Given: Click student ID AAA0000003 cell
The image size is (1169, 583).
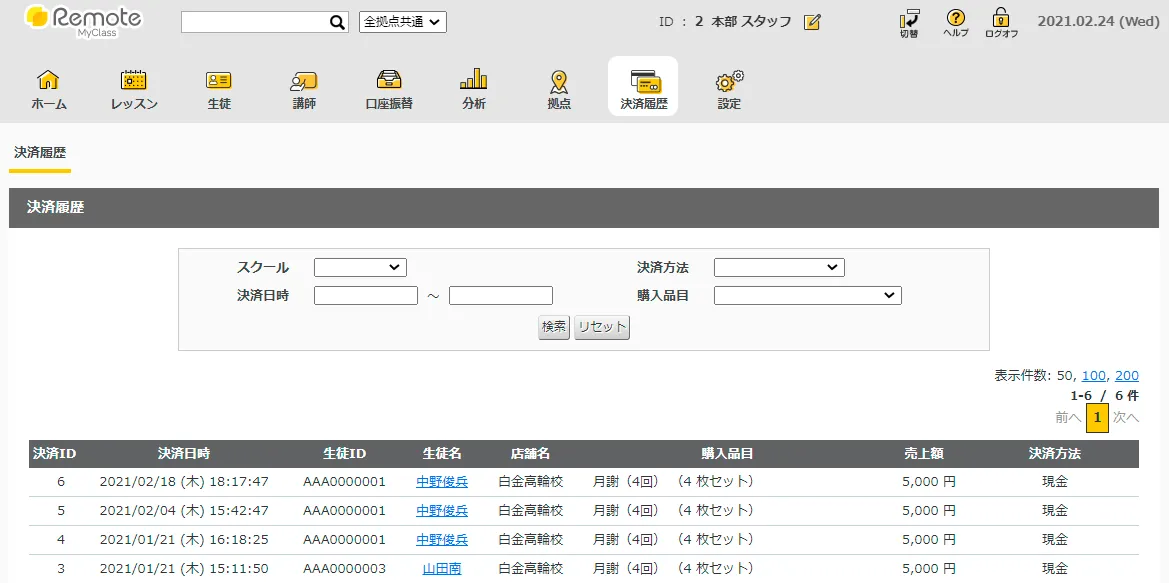Looking at the screenshot, I should point(344,569).
